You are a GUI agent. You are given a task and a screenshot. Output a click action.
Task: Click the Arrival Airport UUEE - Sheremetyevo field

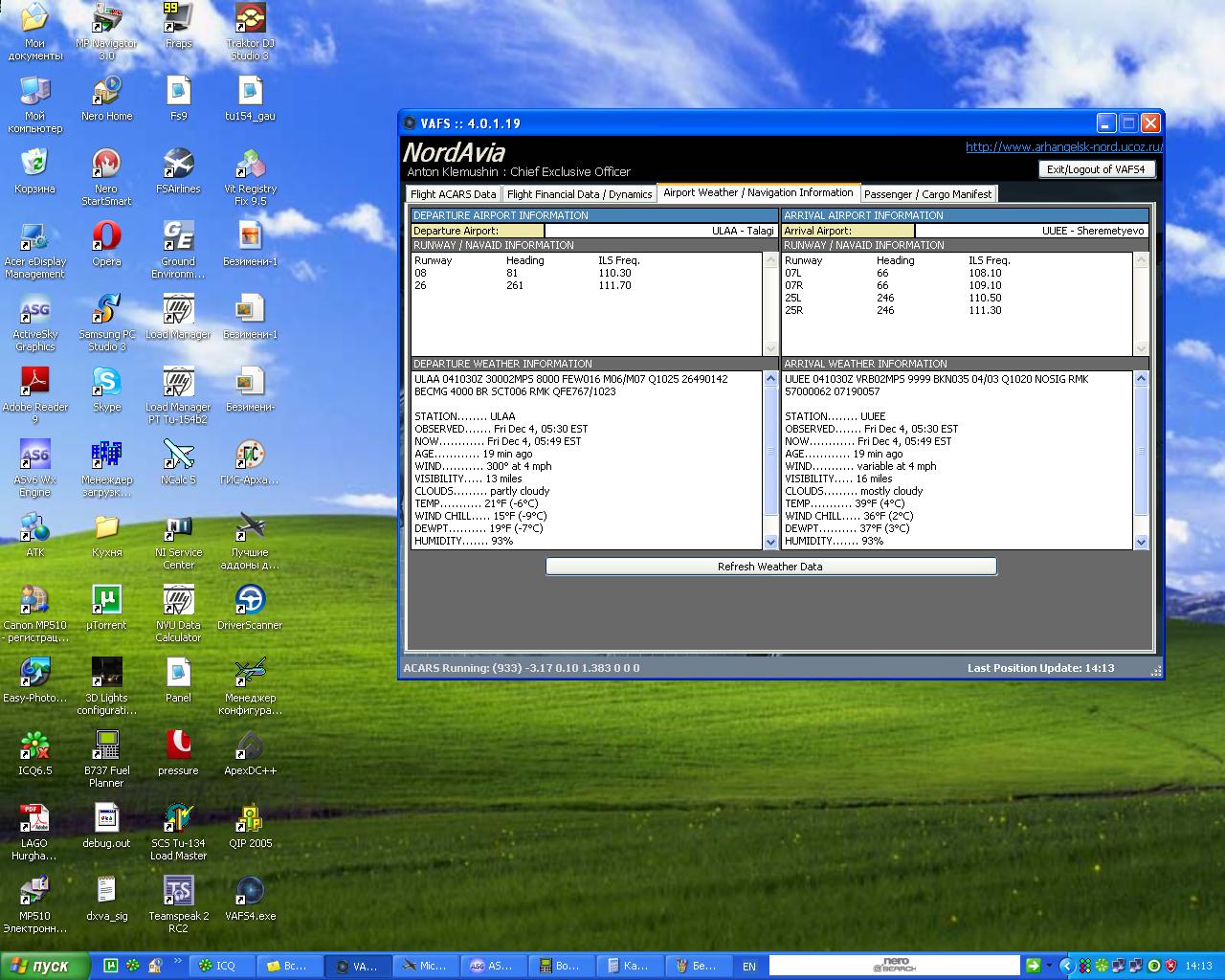tap(1032, 231)
